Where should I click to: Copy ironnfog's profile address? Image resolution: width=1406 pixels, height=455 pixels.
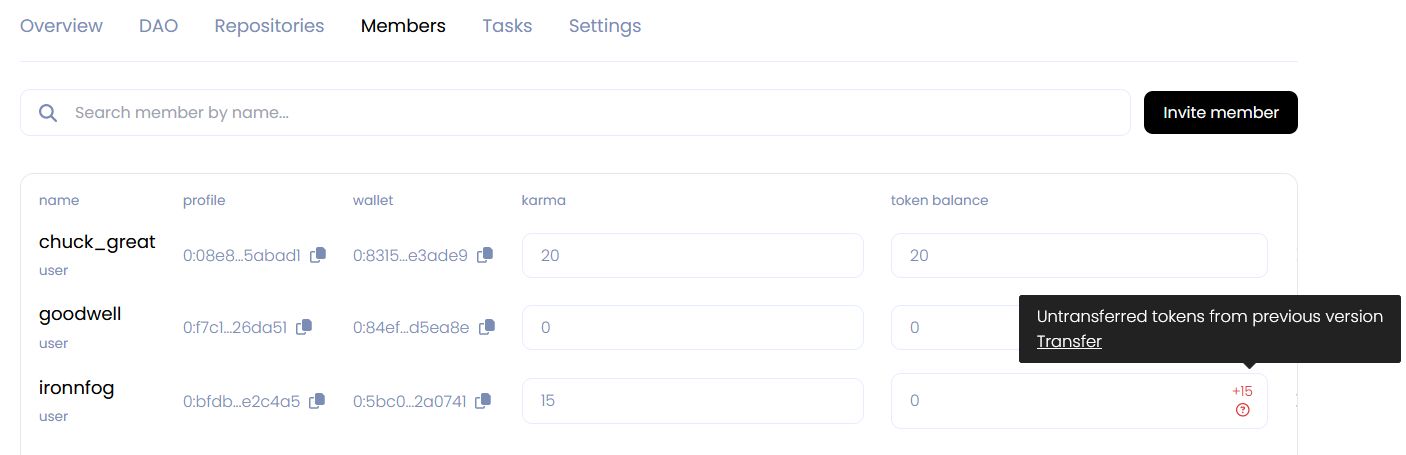tap(317, 401)
